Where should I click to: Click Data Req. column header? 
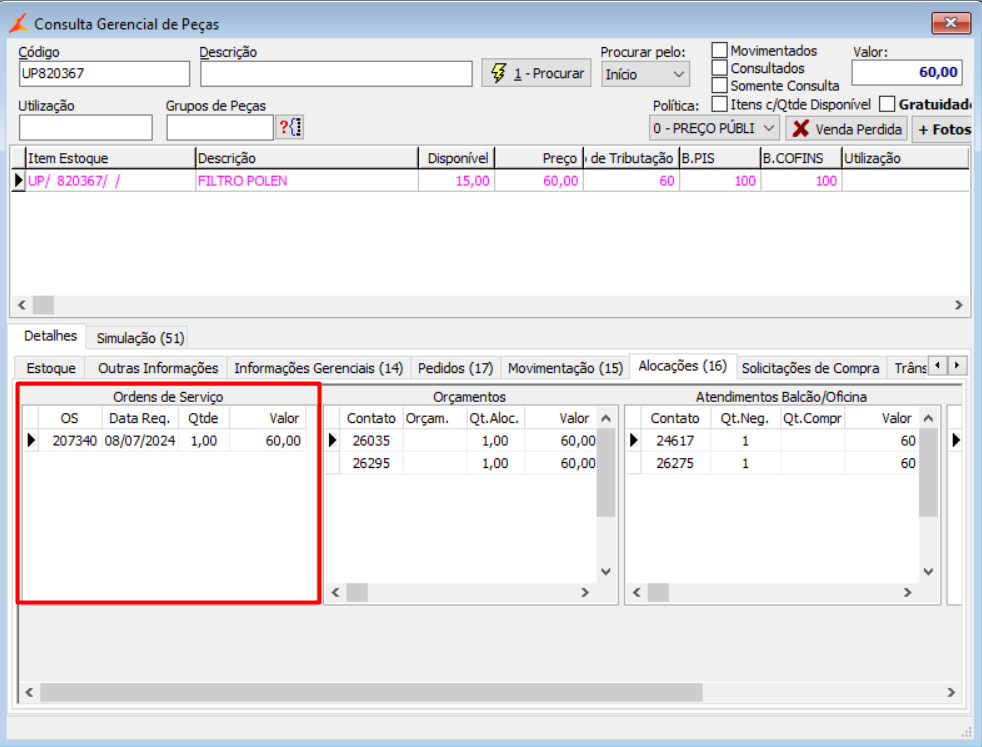click(140, 418)
